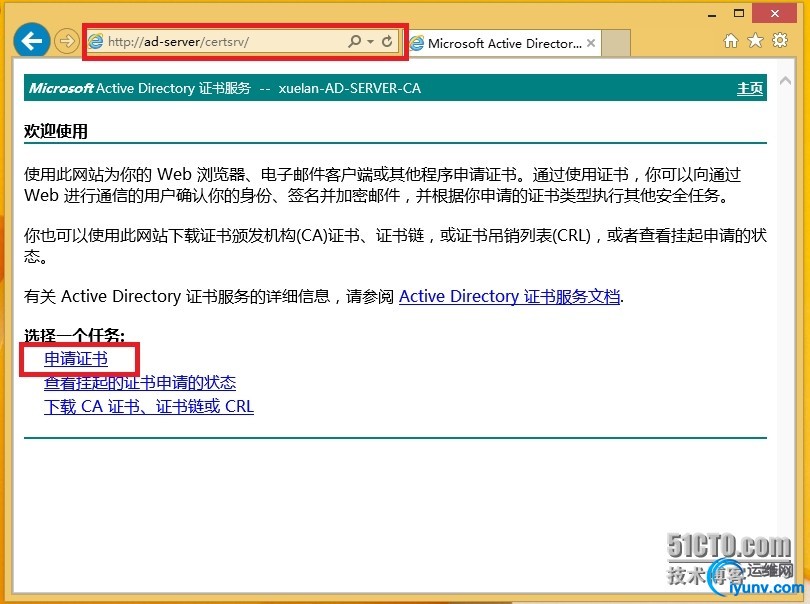810x604 pixels.
Task: Click the IE page icon in address bar
Action: (x=96, y=41)
